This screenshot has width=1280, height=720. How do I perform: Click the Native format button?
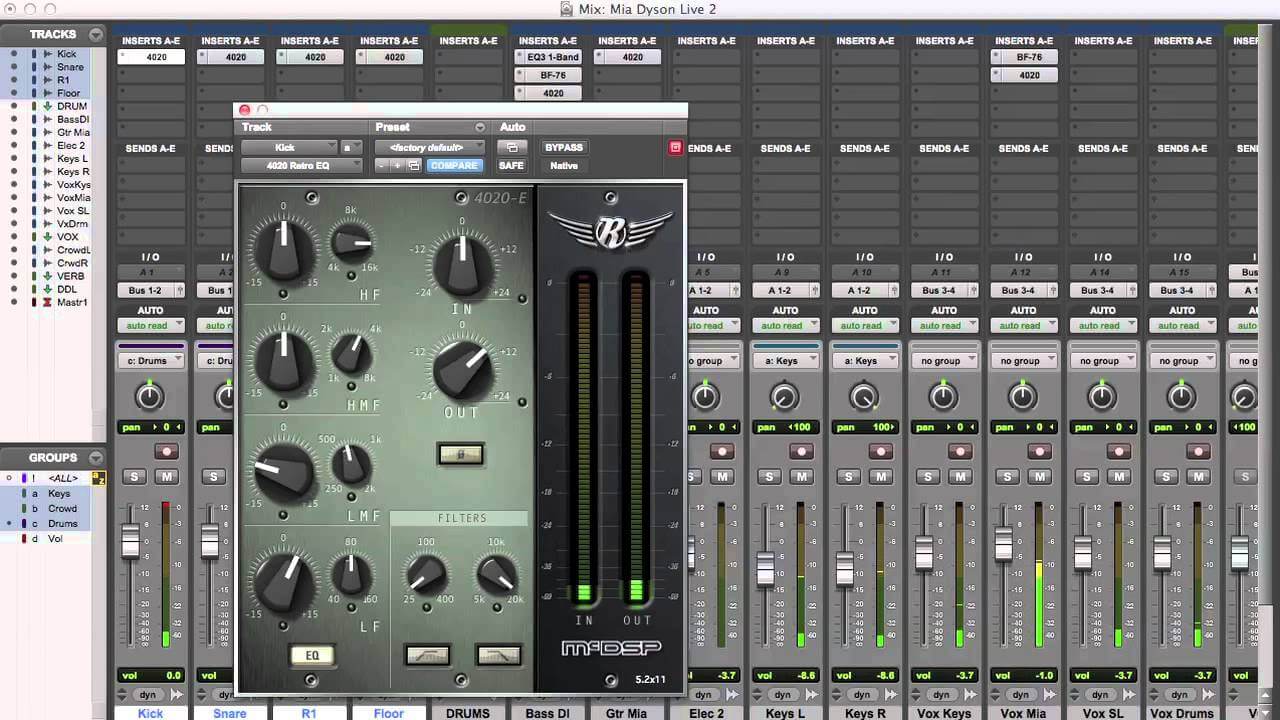click(x=564, y=166)
